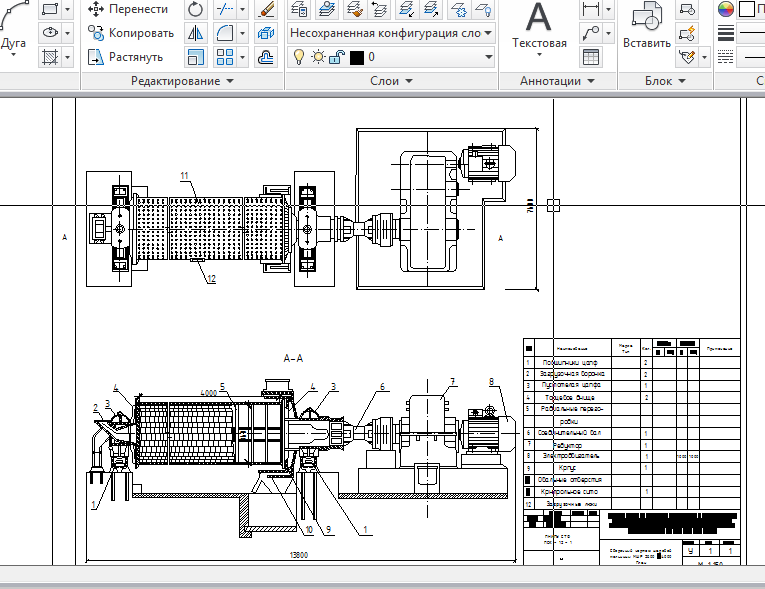Screen dimensions: 765x589
Task: Toggle layer 0 on/off lightbulb
Action: pos(299,57)
